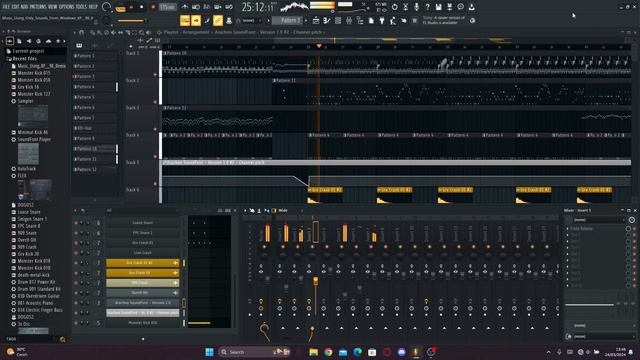Open the channel rack view icon in toolbar

[x=338, y=20]
